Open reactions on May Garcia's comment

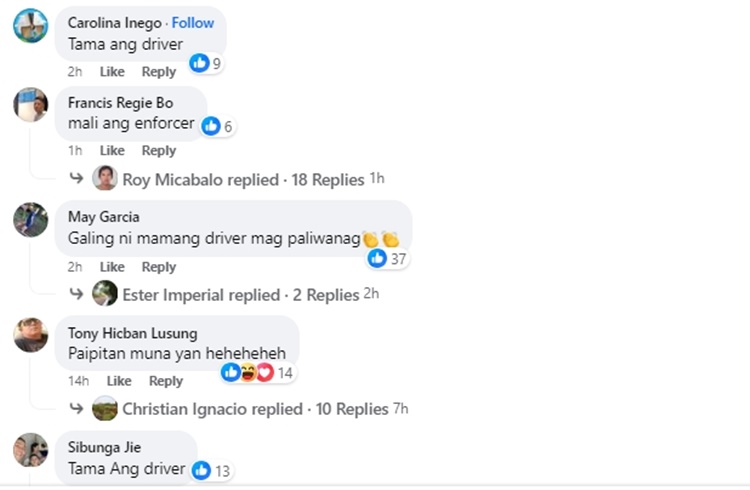coord(385,258)
